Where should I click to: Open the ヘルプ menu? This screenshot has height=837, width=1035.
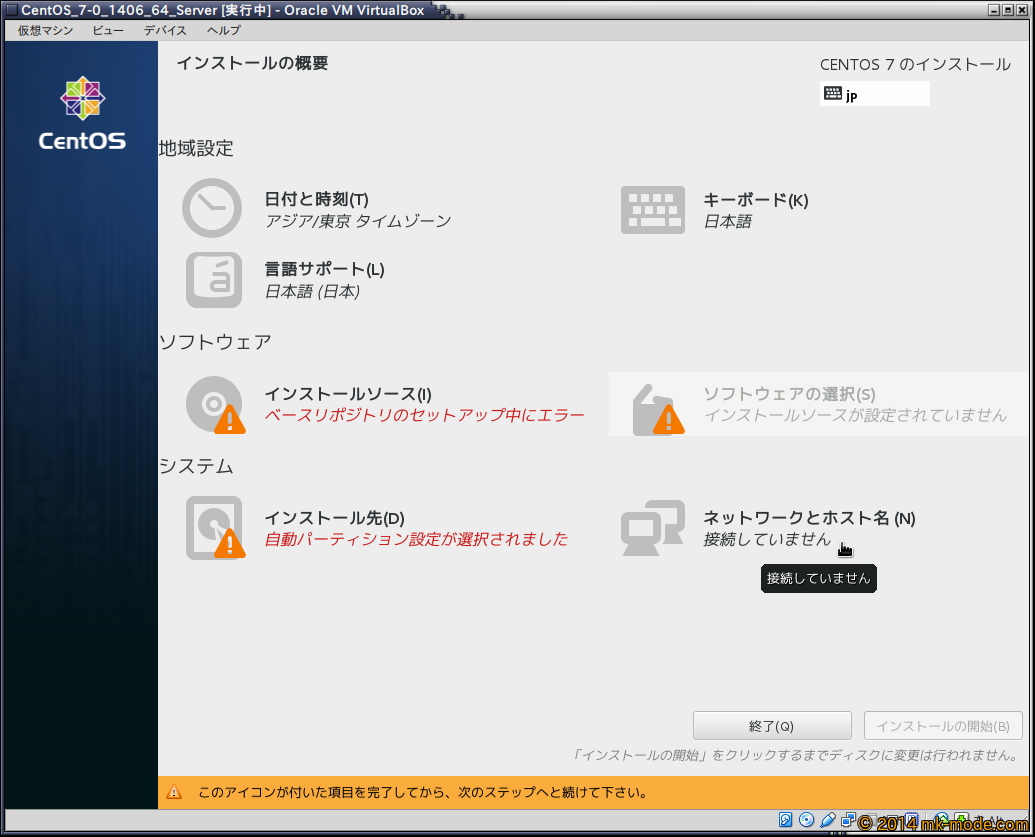click(223, 30)
